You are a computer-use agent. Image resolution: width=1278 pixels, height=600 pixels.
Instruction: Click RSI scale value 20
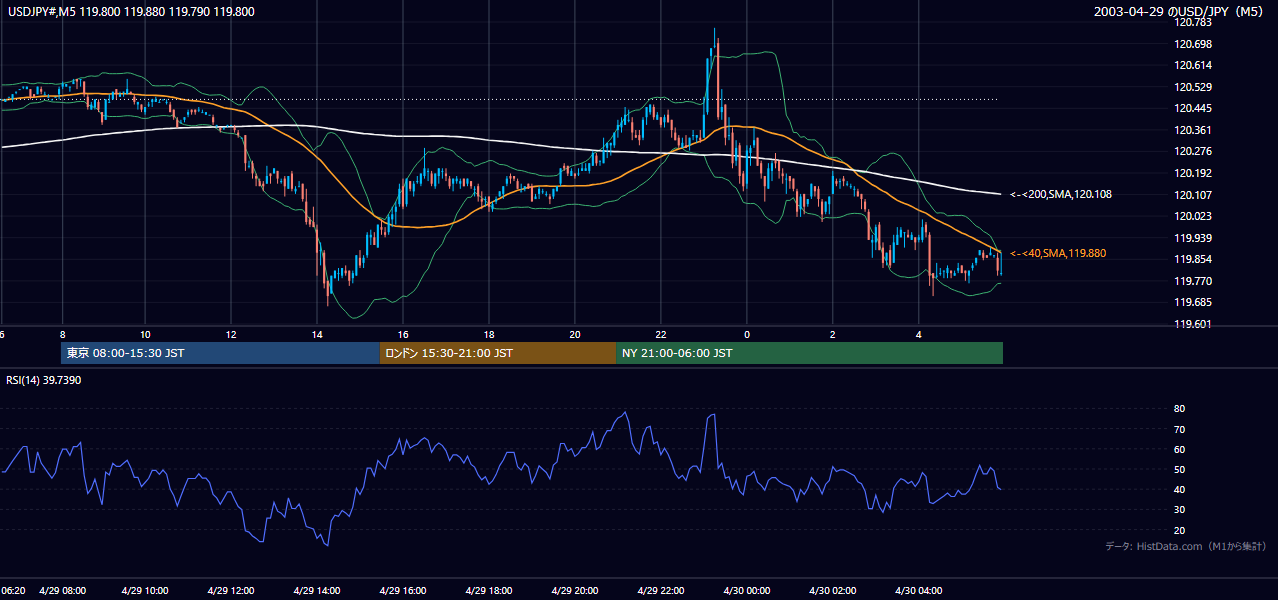(x=1179, y=530)
